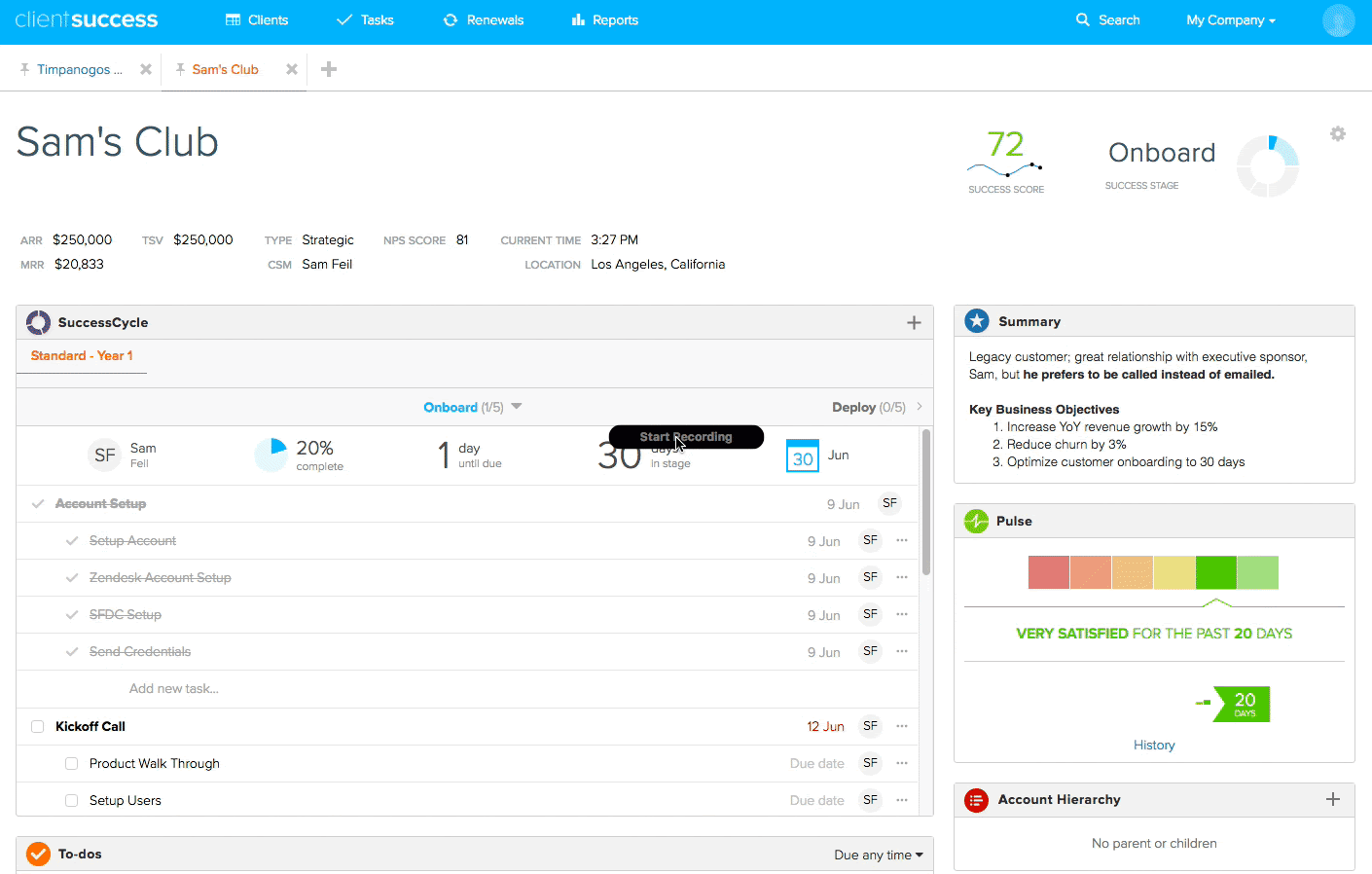Open the ellipsis menu for Kickoff Call
The width and height of the screenshot is (1372, 874).
[901, 726]
